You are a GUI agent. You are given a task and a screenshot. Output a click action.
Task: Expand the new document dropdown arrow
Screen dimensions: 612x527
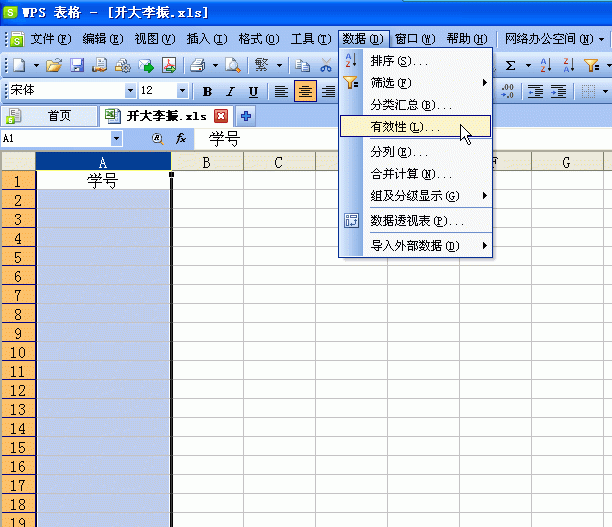tap(36, 66)
